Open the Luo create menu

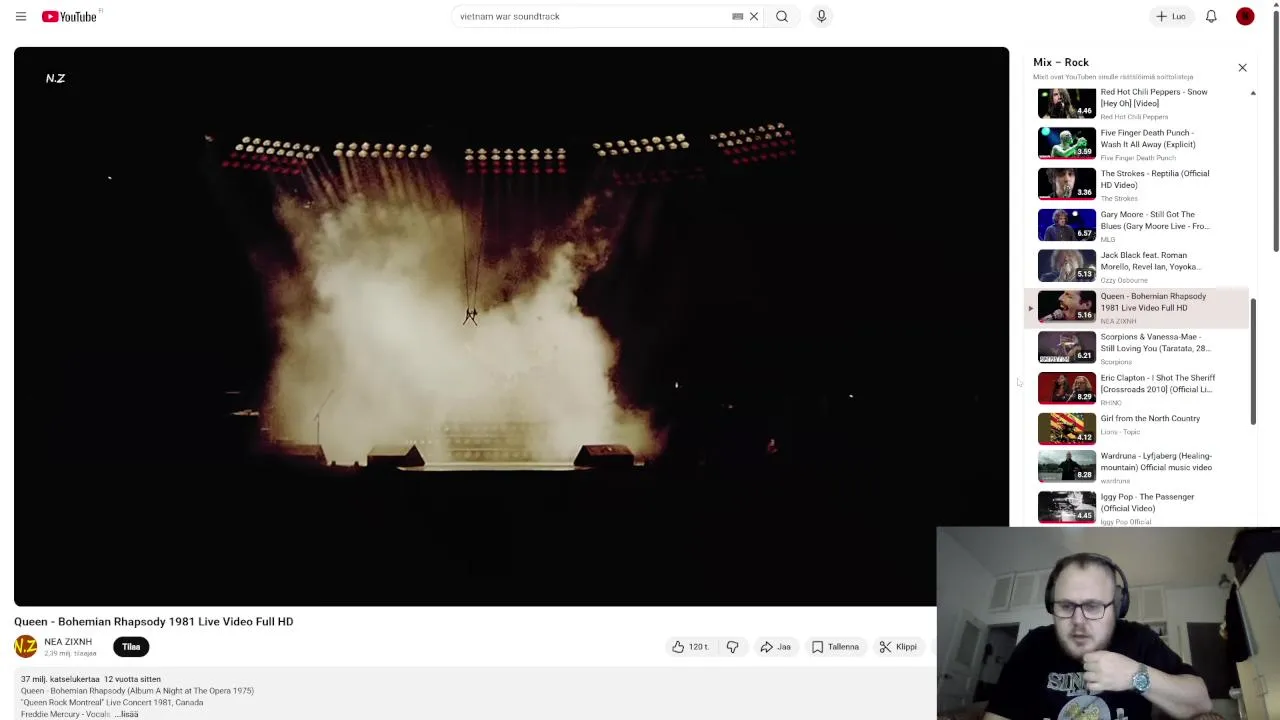(x=1171, y=16)
